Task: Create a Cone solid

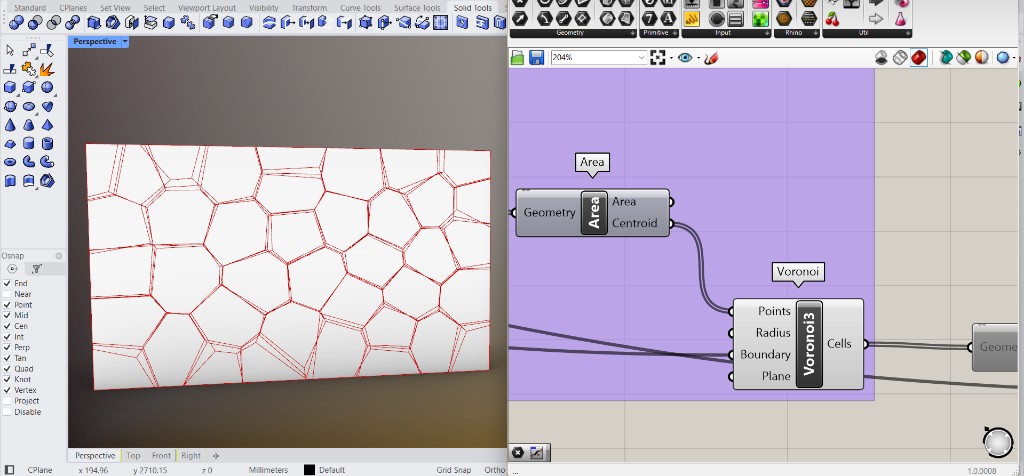Action: (10, 125)
